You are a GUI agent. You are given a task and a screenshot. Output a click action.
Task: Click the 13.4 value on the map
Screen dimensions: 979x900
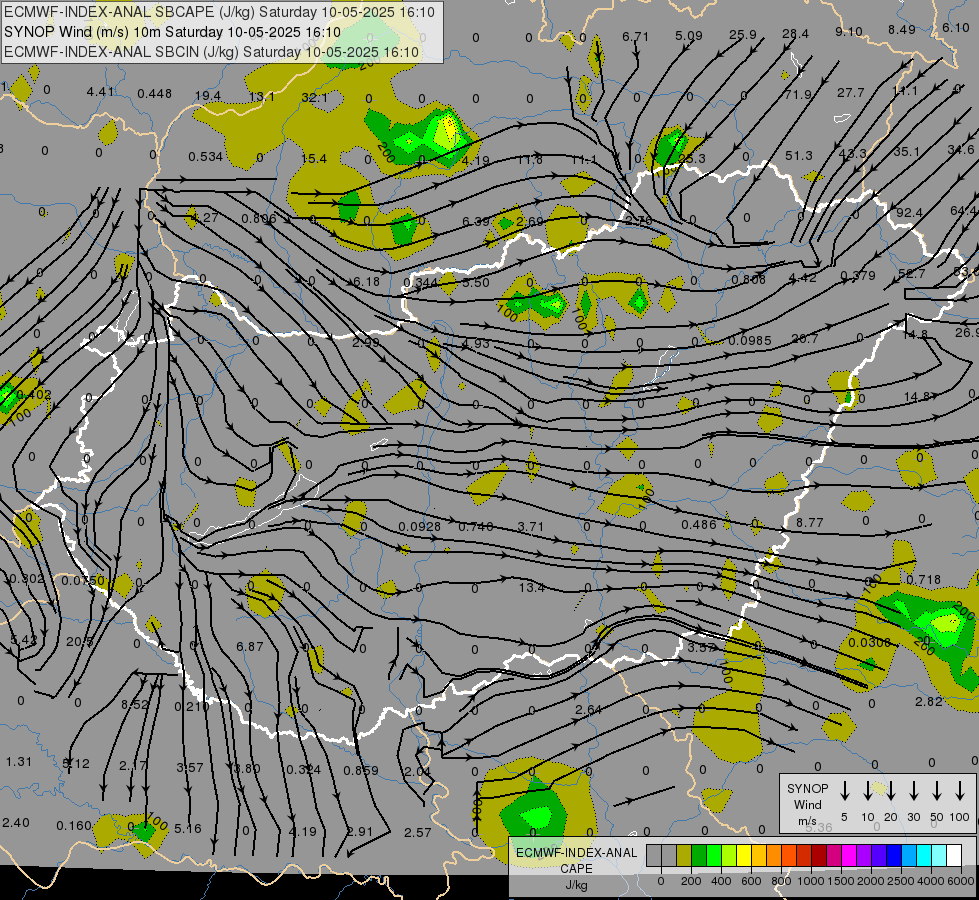coord(531,588)
